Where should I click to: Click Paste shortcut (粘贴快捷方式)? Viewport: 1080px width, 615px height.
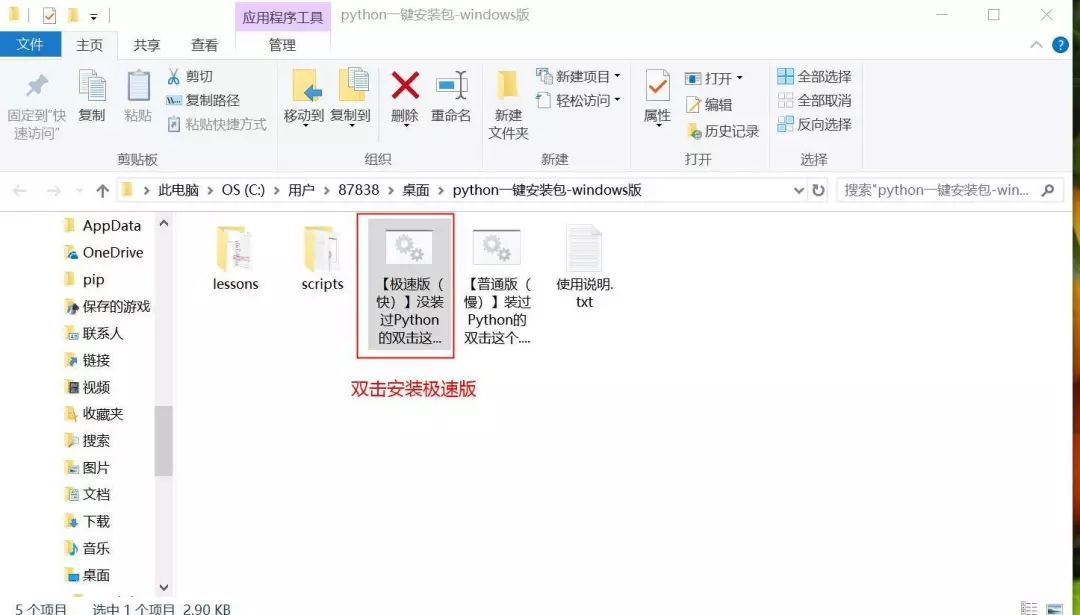(217, 125)
